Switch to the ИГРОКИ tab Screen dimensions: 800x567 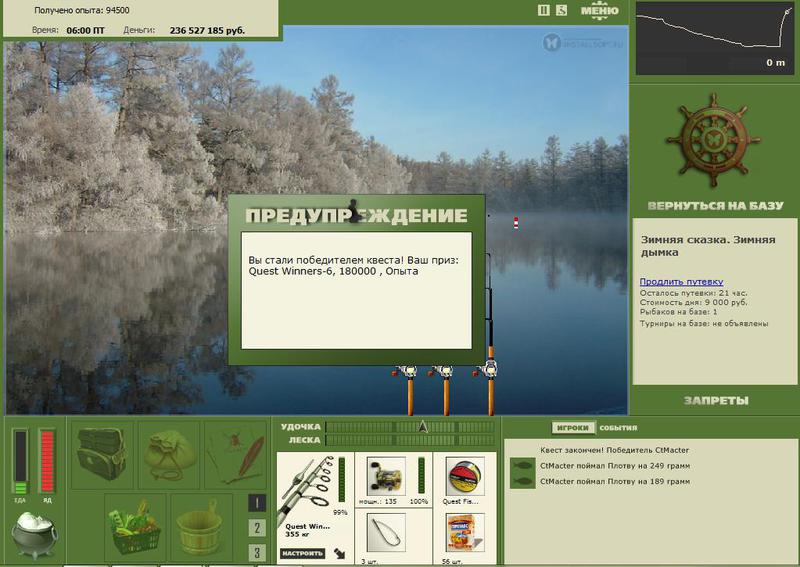573,428
